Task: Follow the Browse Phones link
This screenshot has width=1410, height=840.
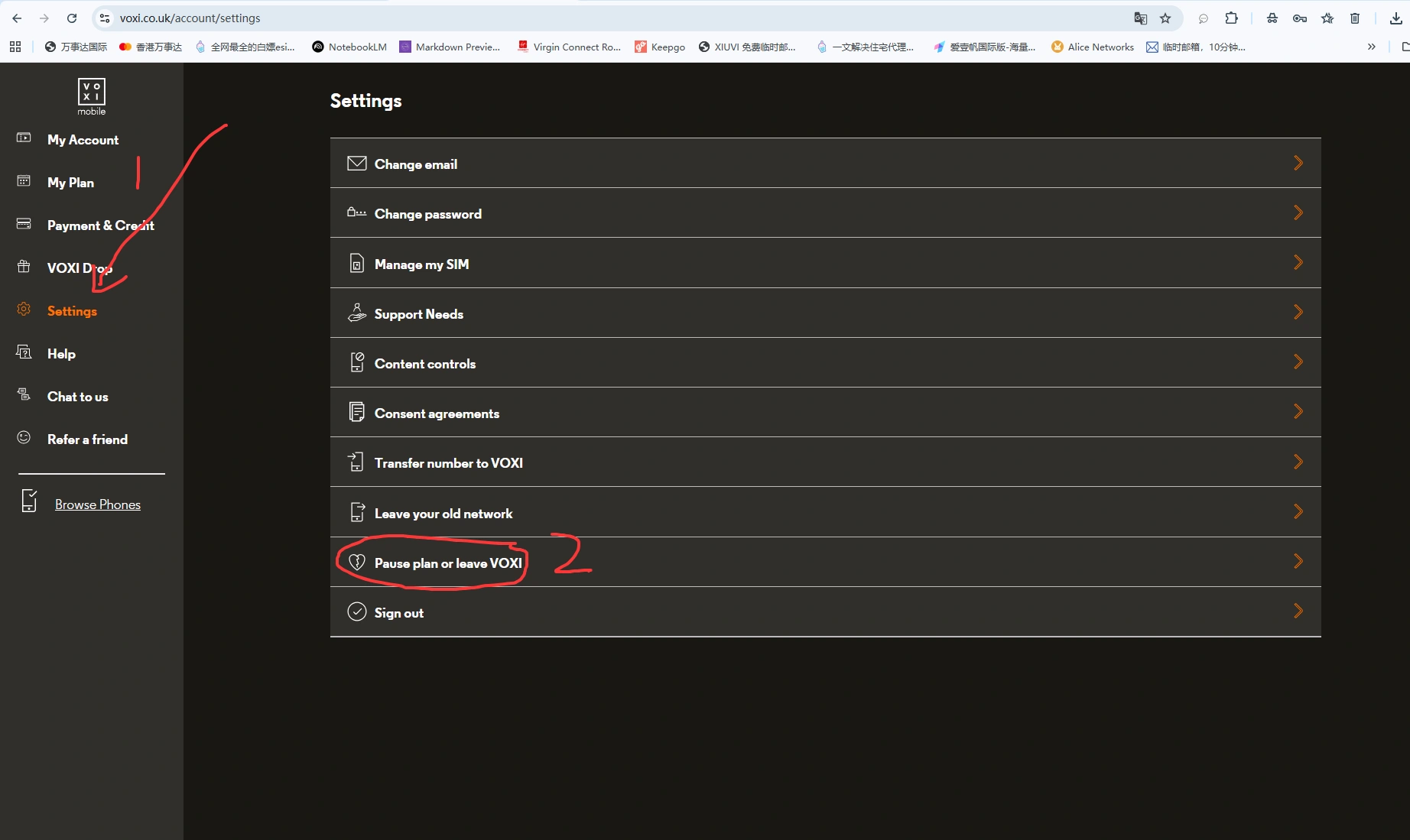Action: click(98, 504)
